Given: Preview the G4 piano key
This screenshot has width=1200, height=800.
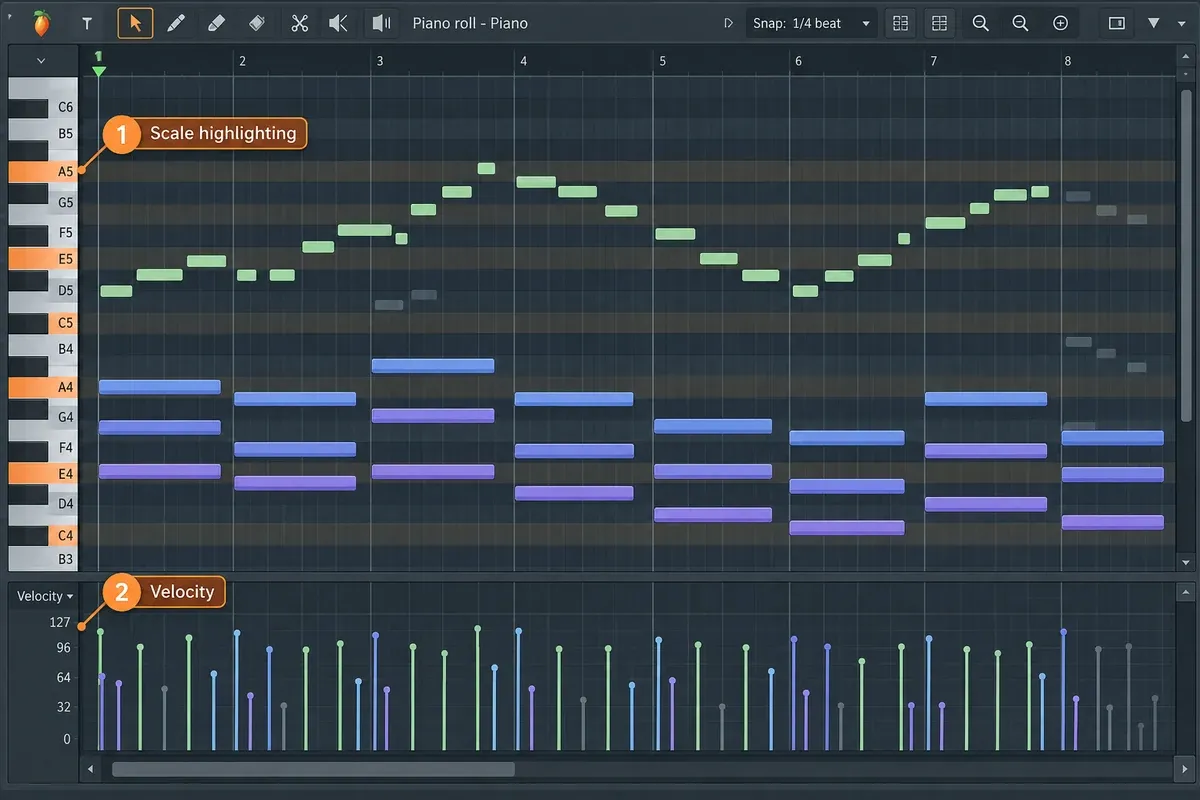Looking at the screenshot, I should point(65,416).
